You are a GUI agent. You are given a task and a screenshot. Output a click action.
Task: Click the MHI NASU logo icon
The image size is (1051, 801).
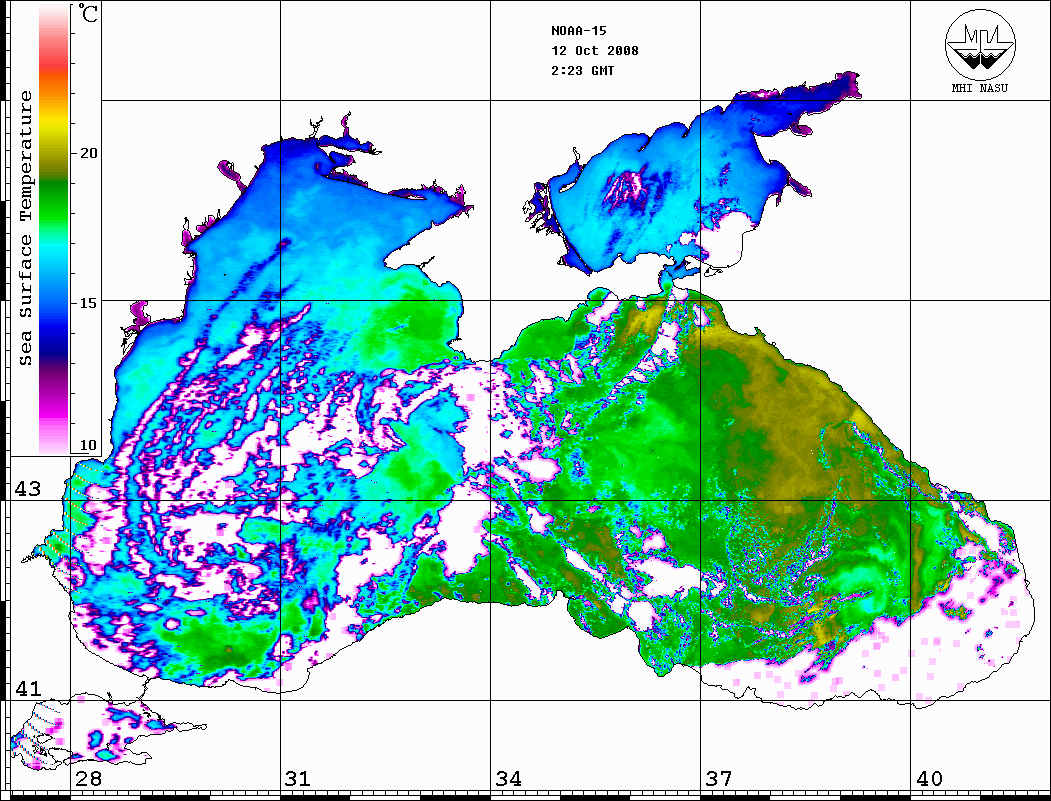click(980, 44)
